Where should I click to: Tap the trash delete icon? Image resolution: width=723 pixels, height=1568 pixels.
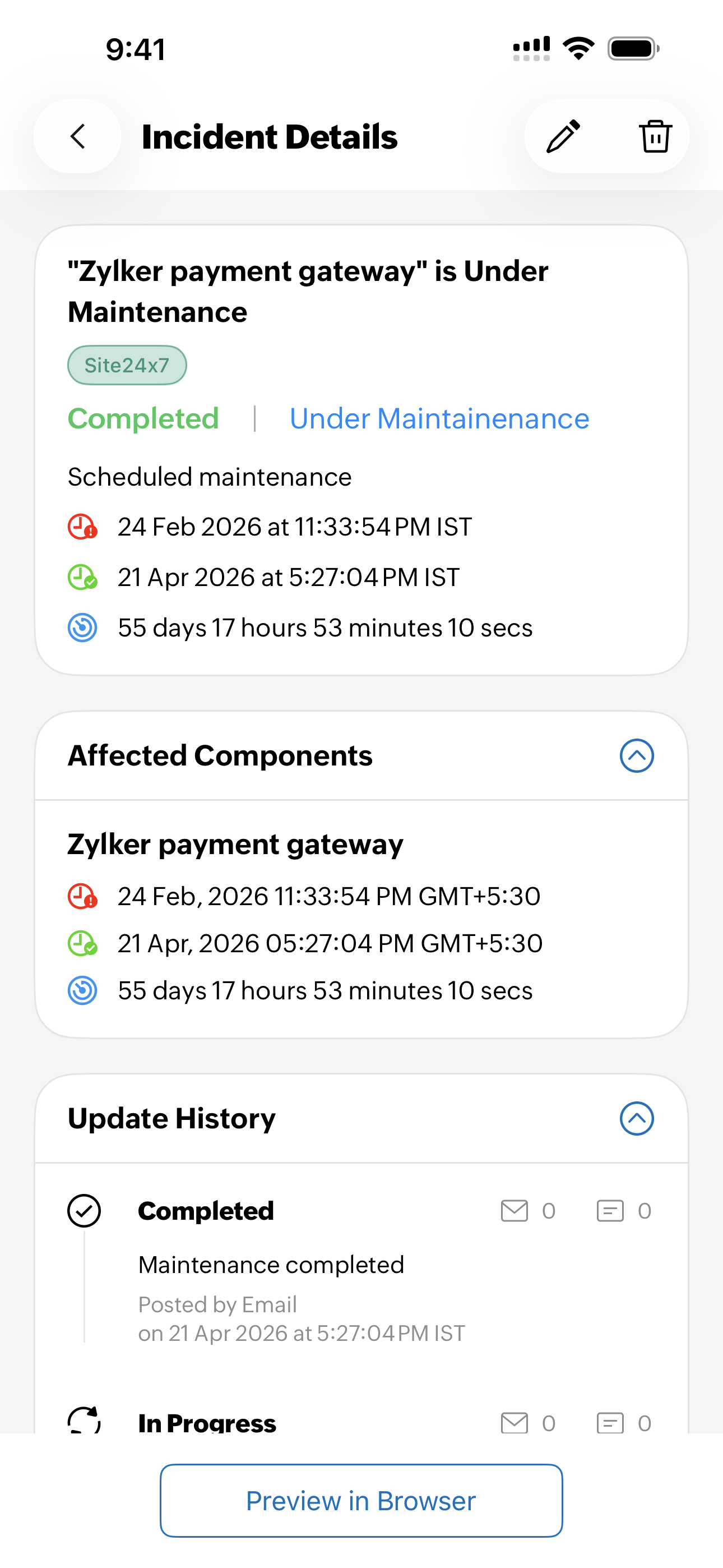coord(655,136)
